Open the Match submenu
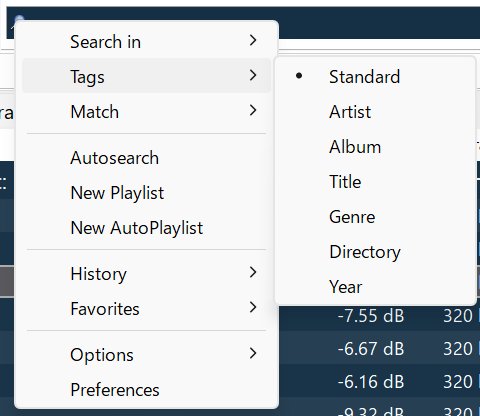The height and width of the screenshot is (416, 480). (146, 111)
